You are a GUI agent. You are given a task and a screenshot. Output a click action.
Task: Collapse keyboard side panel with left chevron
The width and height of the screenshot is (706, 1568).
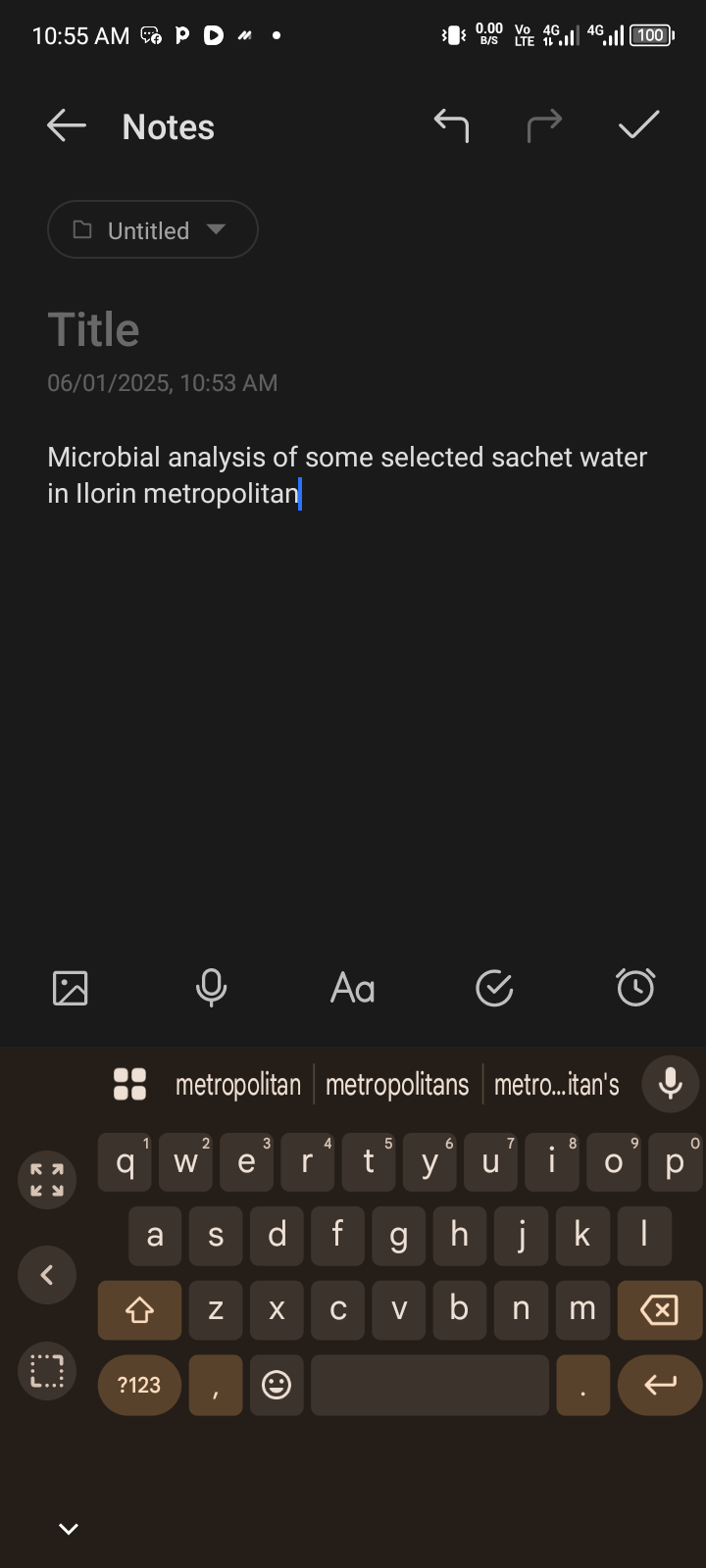(x=46, y=1275)
